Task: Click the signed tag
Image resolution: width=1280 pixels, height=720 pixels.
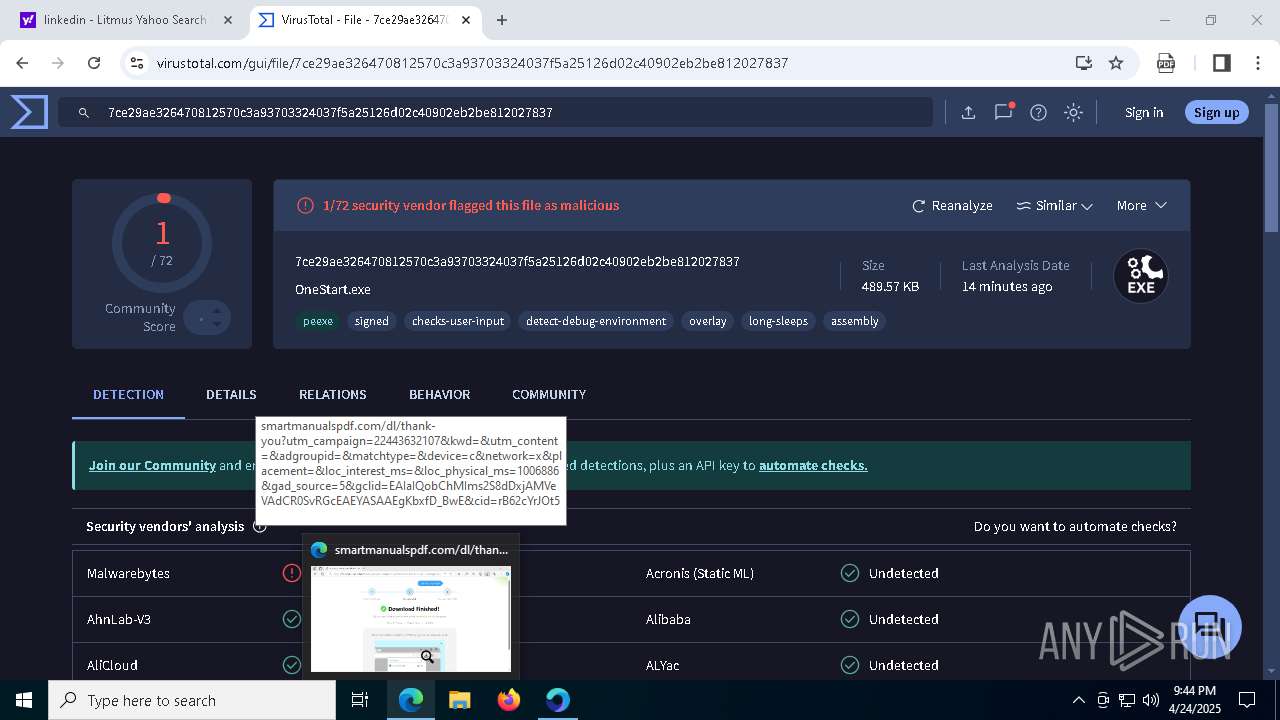Action: click(371, 321)
